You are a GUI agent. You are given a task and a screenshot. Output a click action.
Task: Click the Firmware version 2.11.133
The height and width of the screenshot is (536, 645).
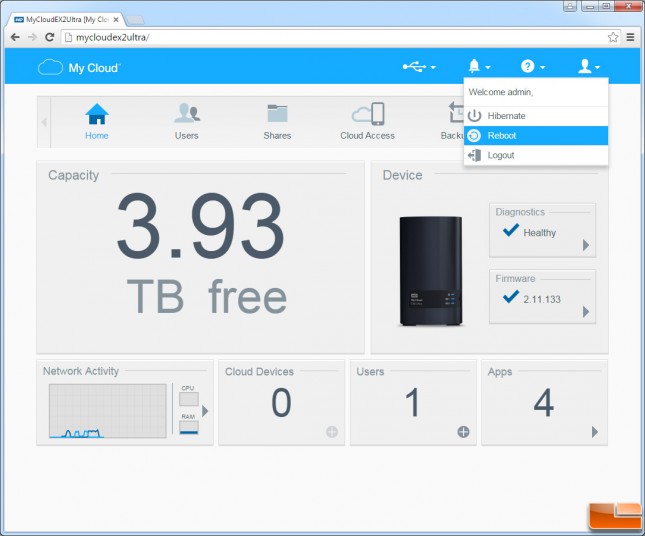[542, 299]
